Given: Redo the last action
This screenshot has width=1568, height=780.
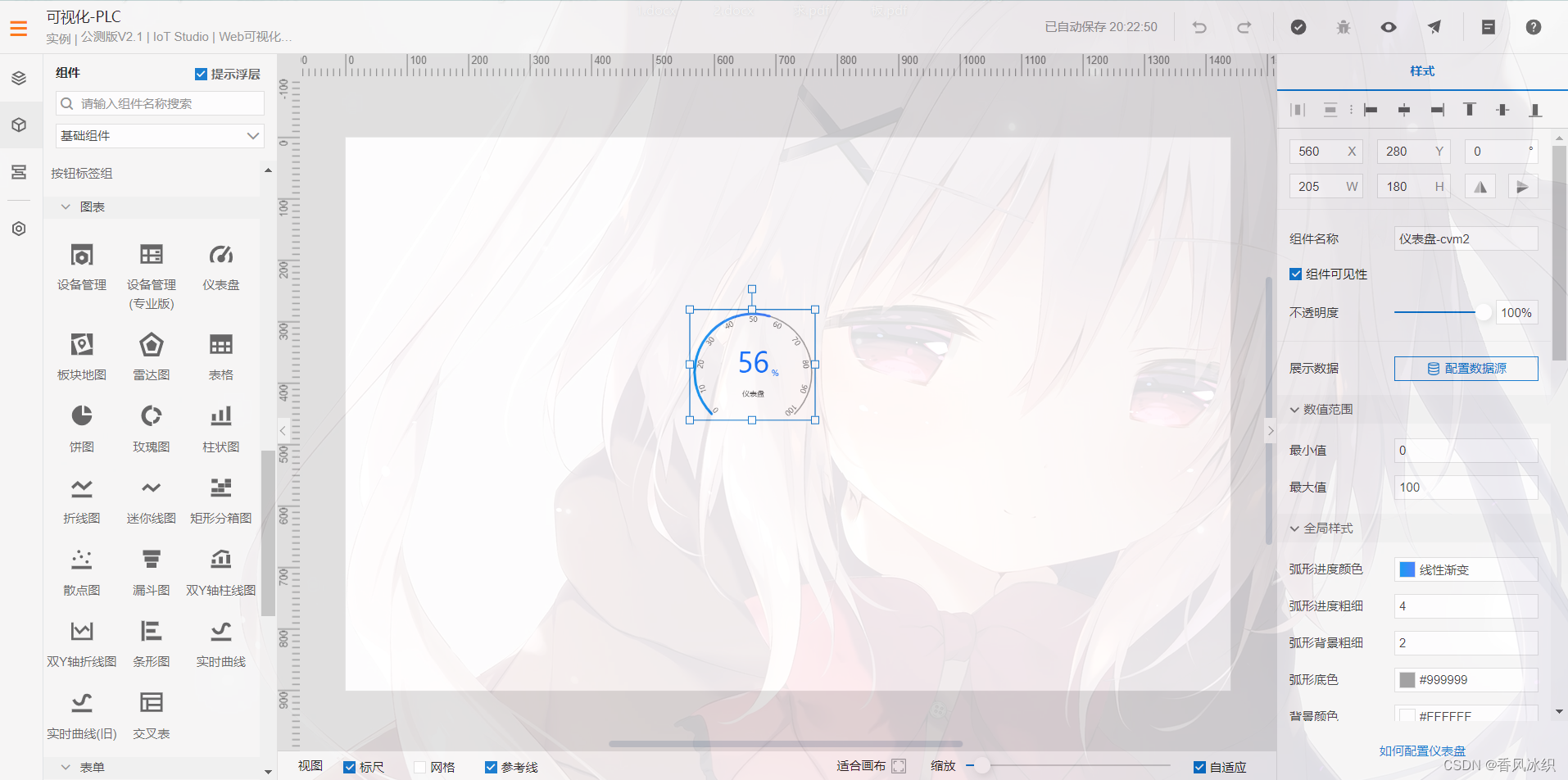Looking at the screenshot, I should tap(1244, 27).
